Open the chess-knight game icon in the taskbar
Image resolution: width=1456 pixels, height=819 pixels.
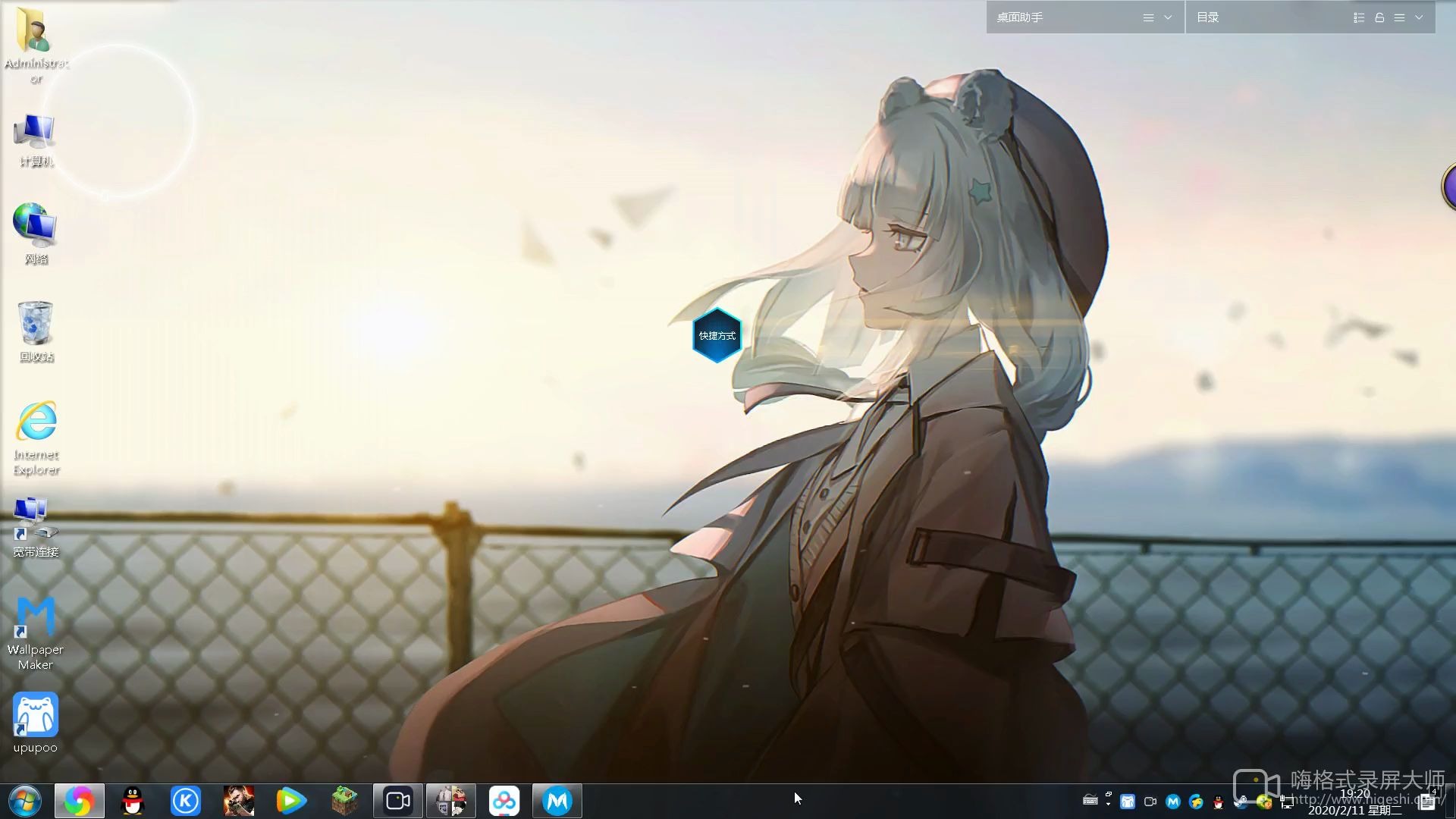(451, 801)
